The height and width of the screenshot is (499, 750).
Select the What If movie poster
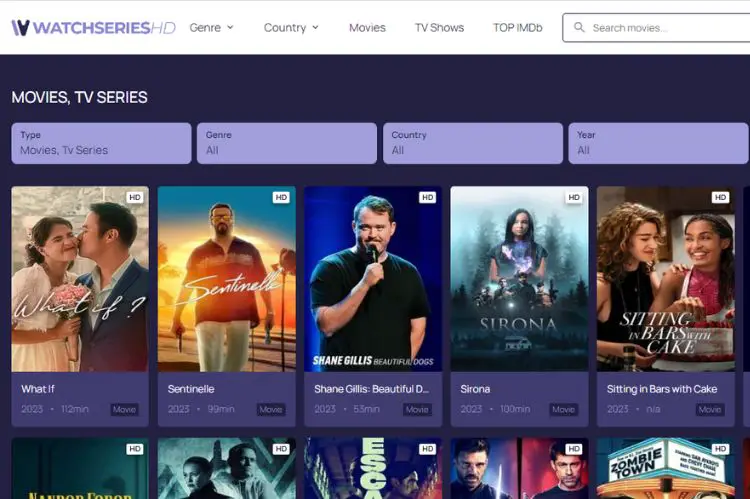80,279
